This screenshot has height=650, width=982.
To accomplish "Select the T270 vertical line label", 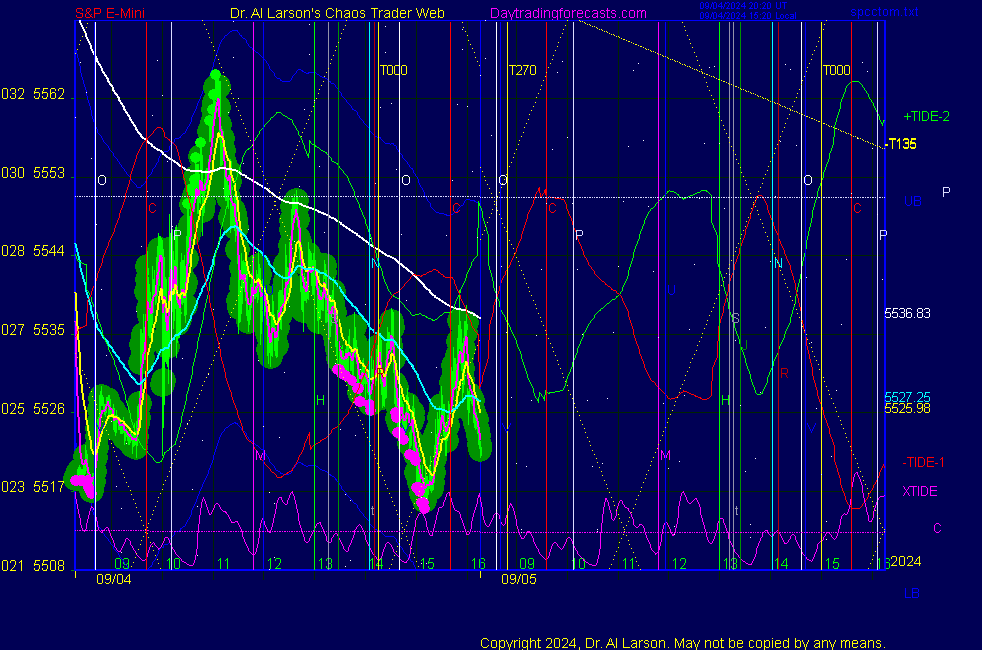I will pos(522,70).
